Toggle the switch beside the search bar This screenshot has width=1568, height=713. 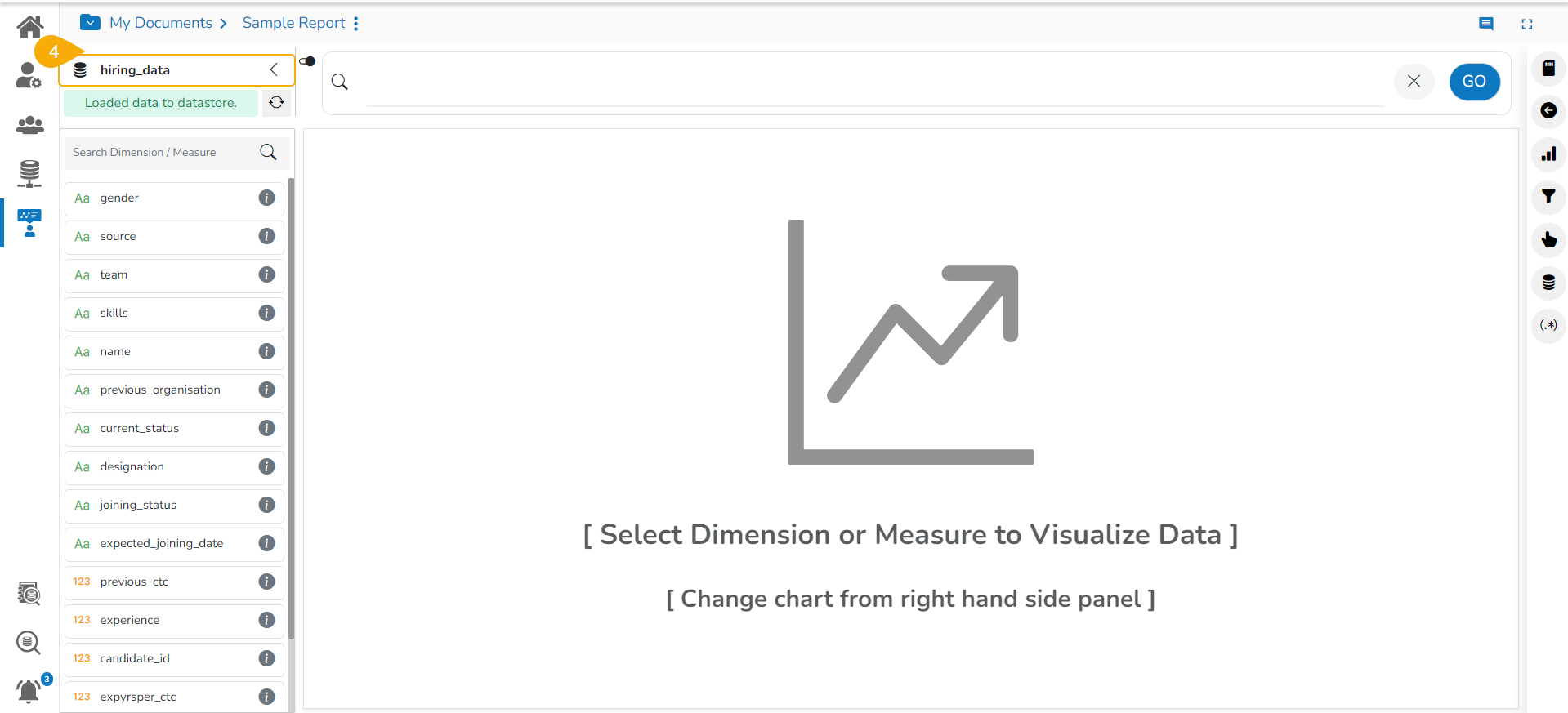307,61
